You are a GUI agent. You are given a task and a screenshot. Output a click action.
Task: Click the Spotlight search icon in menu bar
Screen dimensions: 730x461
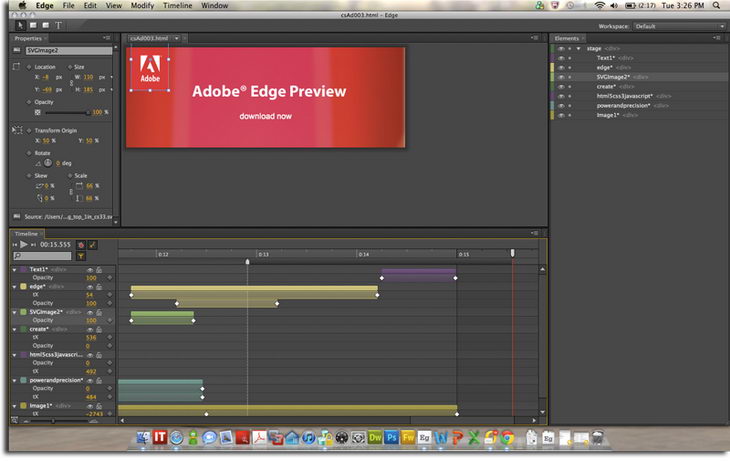[716, 6]
